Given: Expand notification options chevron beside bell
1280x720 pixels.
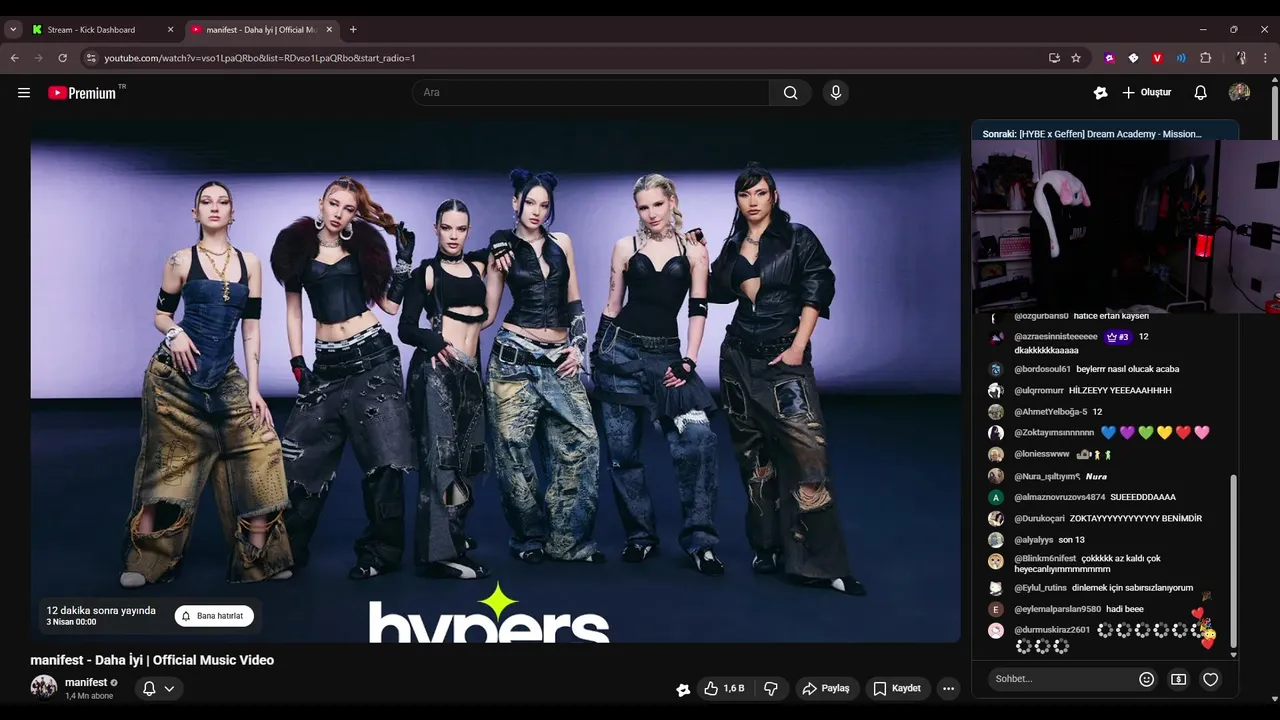Looking at the screenshot, I should pos(169,688).
